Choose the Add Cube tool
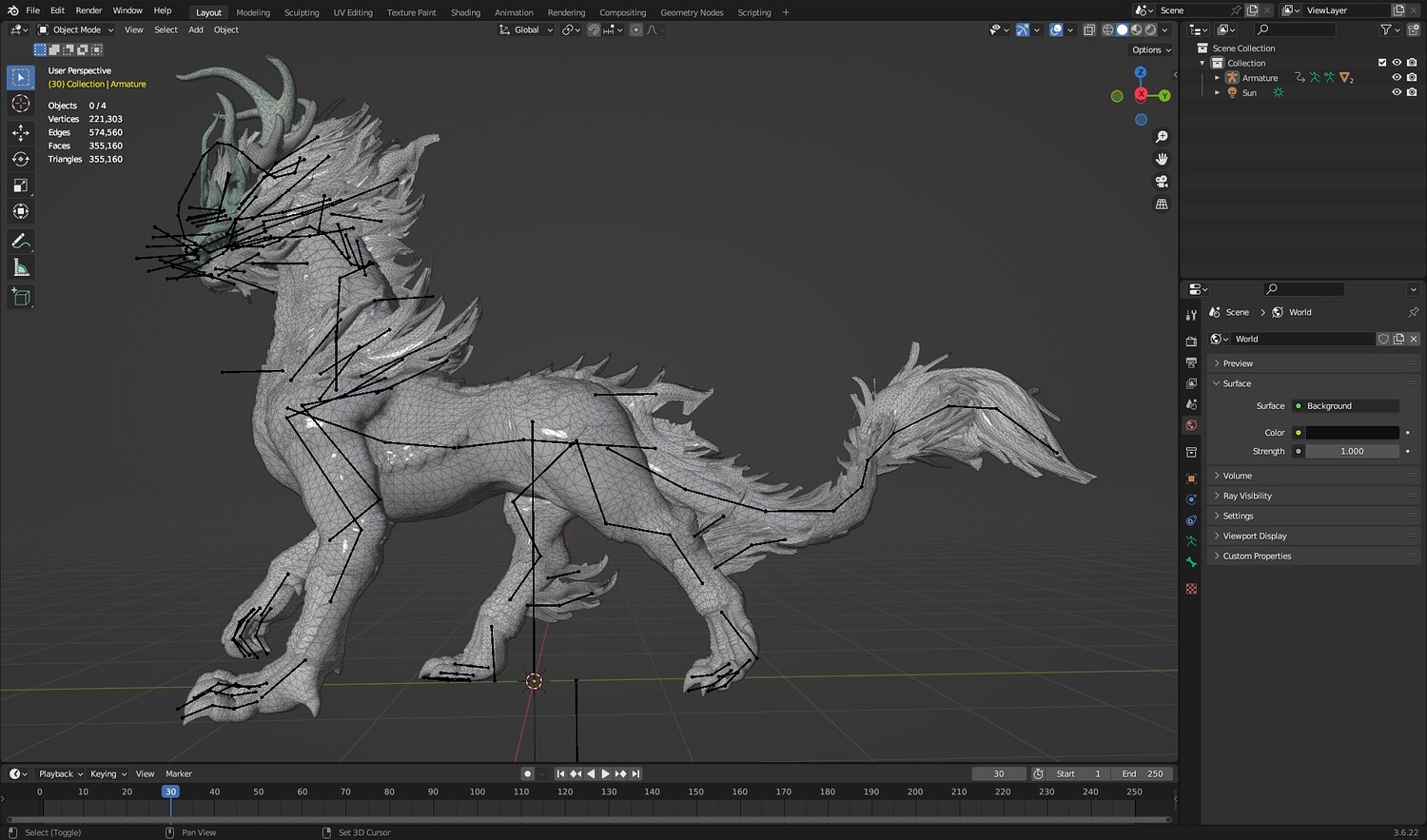This screenshot has height=840, width=1427. point(21,298)
